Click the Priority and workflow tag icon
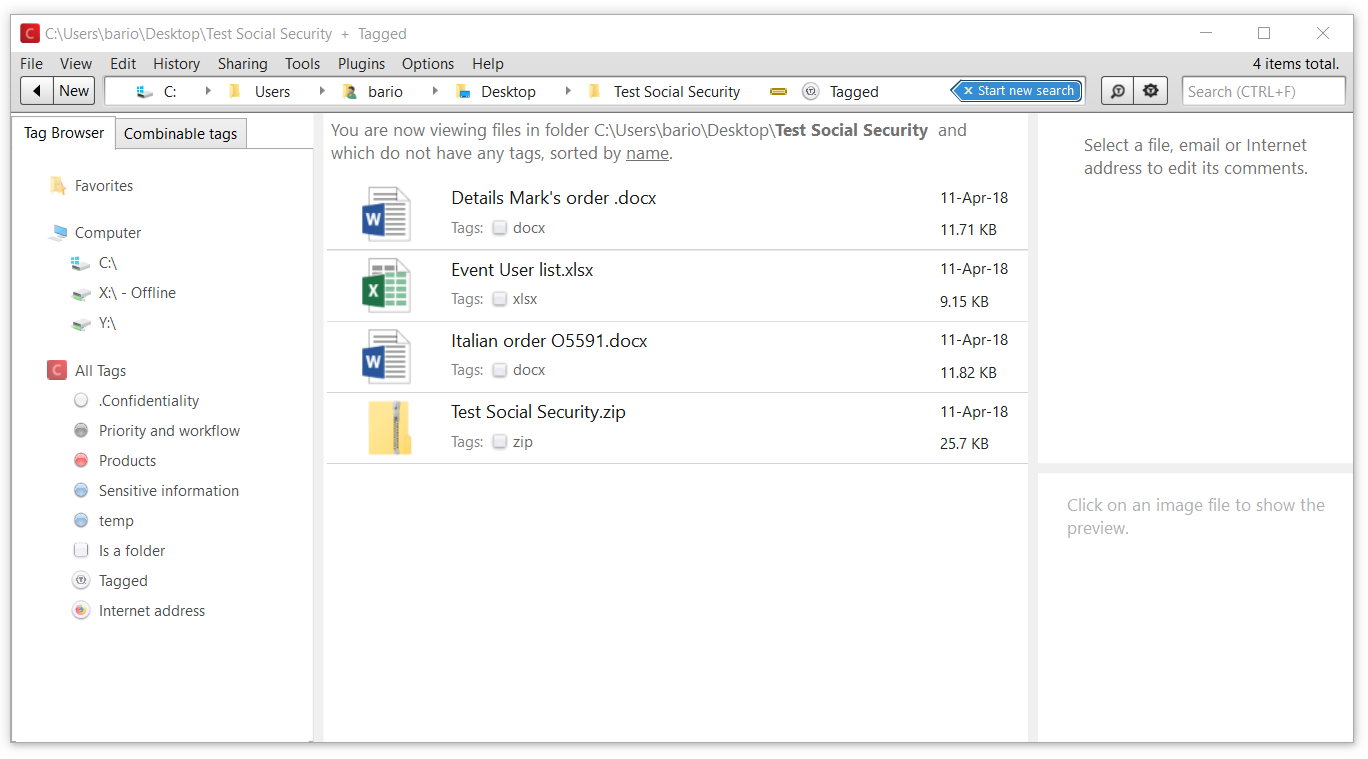The height and width of the screenshot is (759, 1368). (x=81, y=431)
